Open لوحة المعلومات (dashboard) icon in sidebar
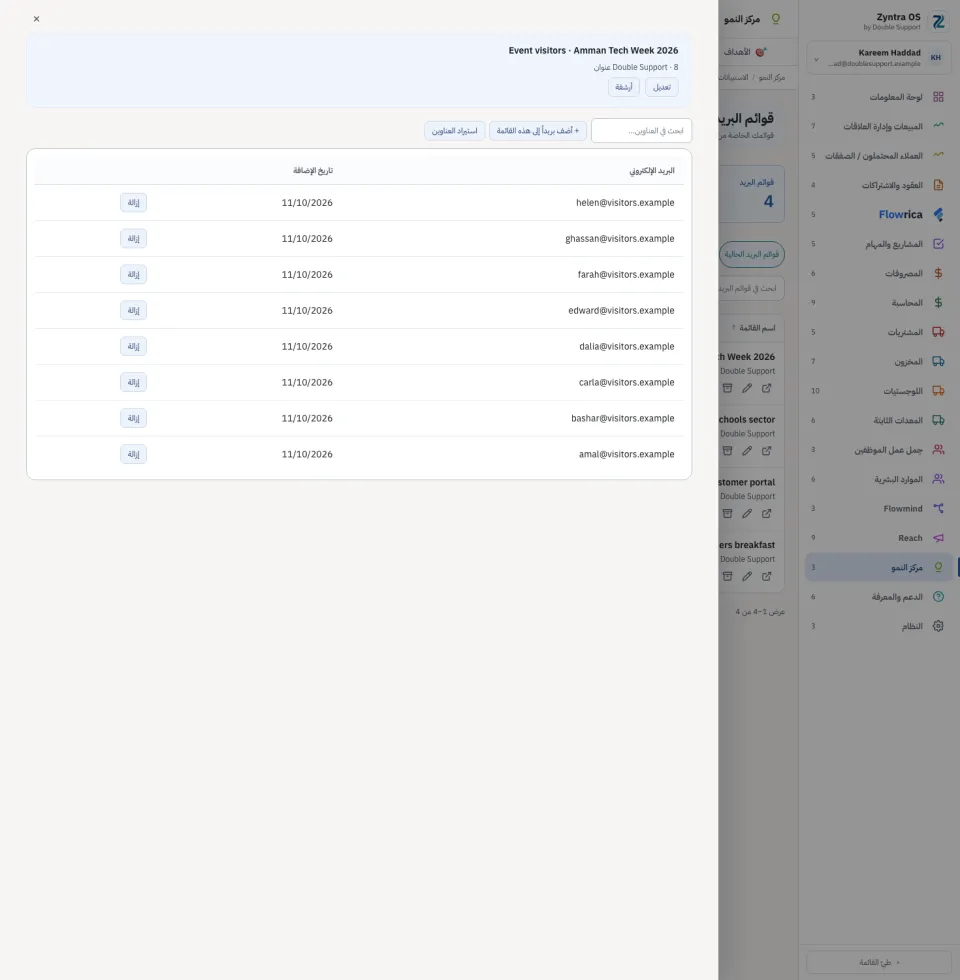Screen dimensions: 960x980 [938, 97]
